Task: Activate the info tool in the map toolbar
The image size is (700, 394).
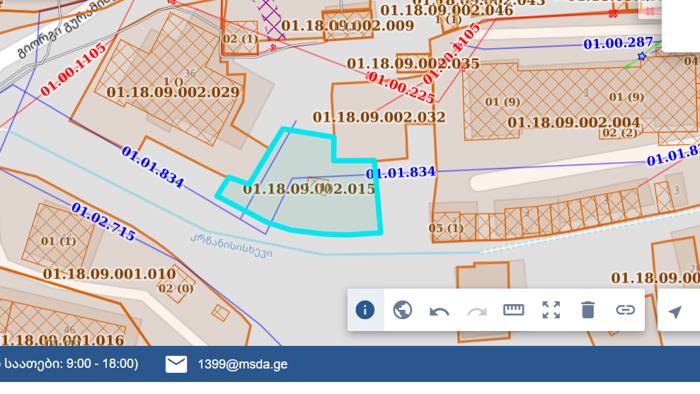Action: coord(365,310)
